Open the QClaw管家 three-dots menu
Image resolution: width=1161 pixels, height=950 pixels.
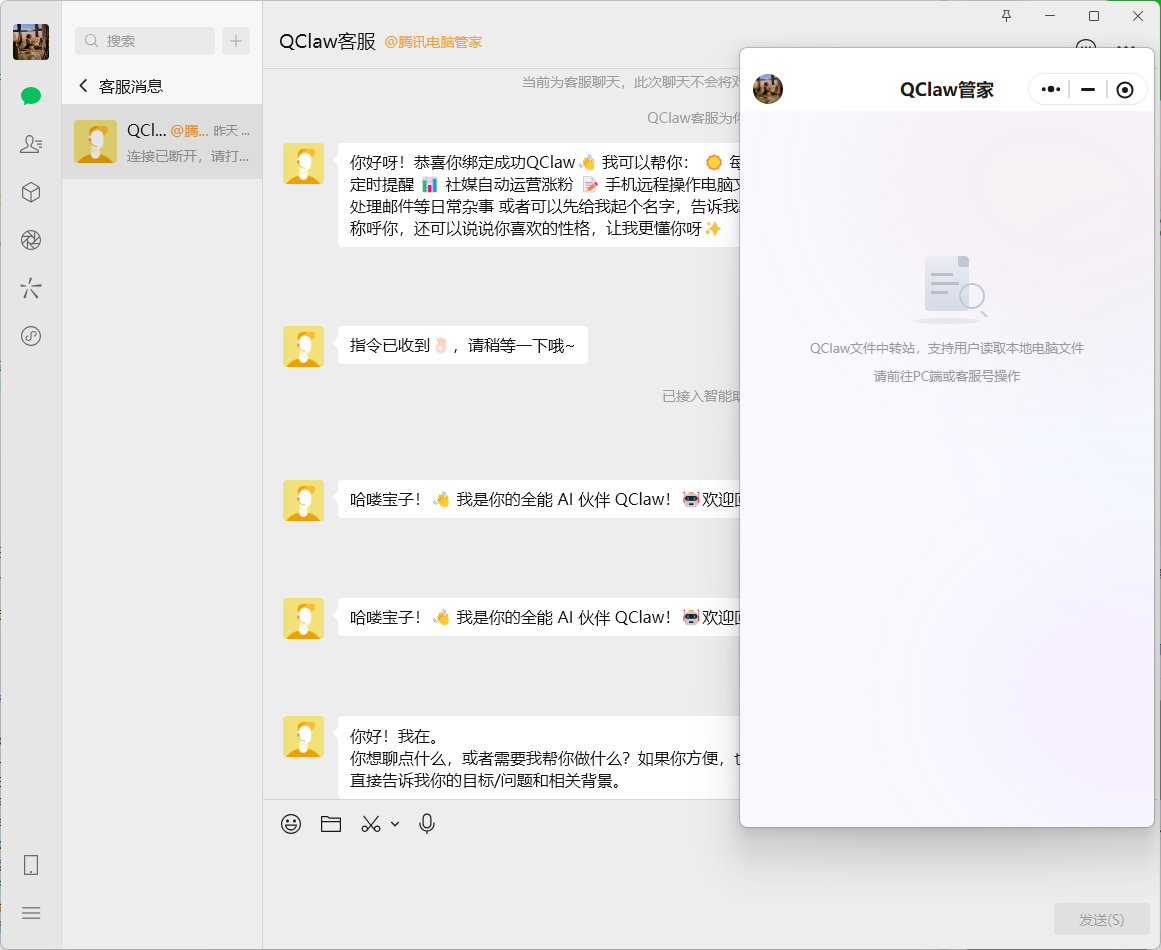pos(1050,89)
